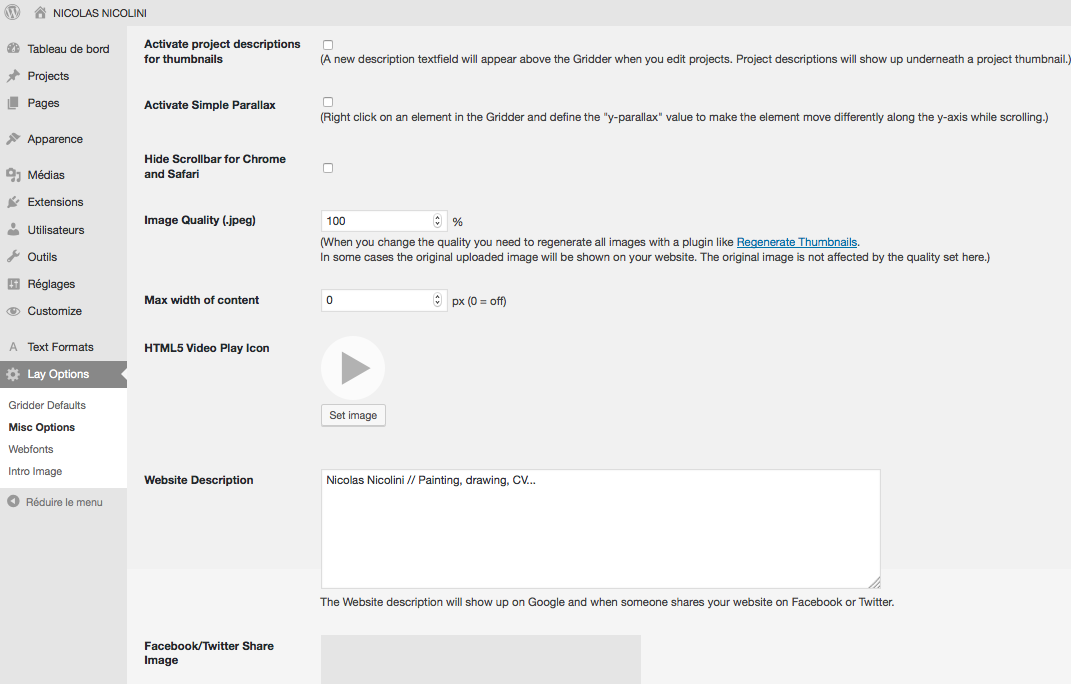Screen dimensions: 1071x684
Task: Click the WordPress logo icon
Action: point(13,13)
